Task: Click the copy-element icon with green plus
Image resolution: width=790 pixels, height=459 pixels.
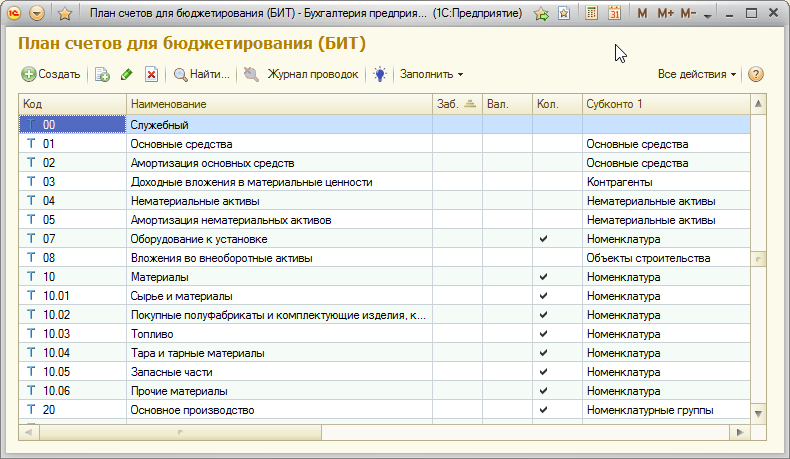Action: coord(102,75)
